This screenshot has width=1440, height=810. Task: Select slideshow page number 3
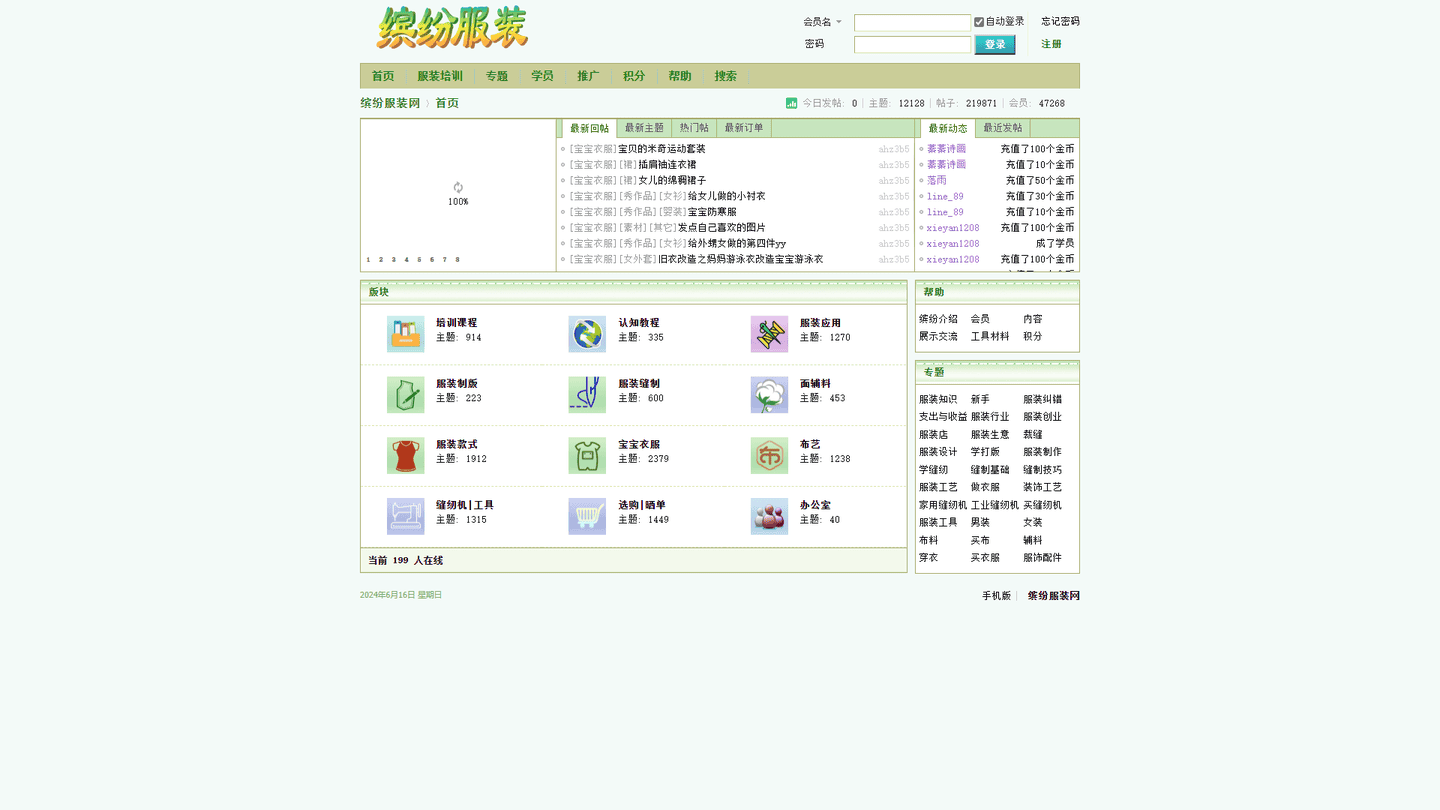[393, 260]
